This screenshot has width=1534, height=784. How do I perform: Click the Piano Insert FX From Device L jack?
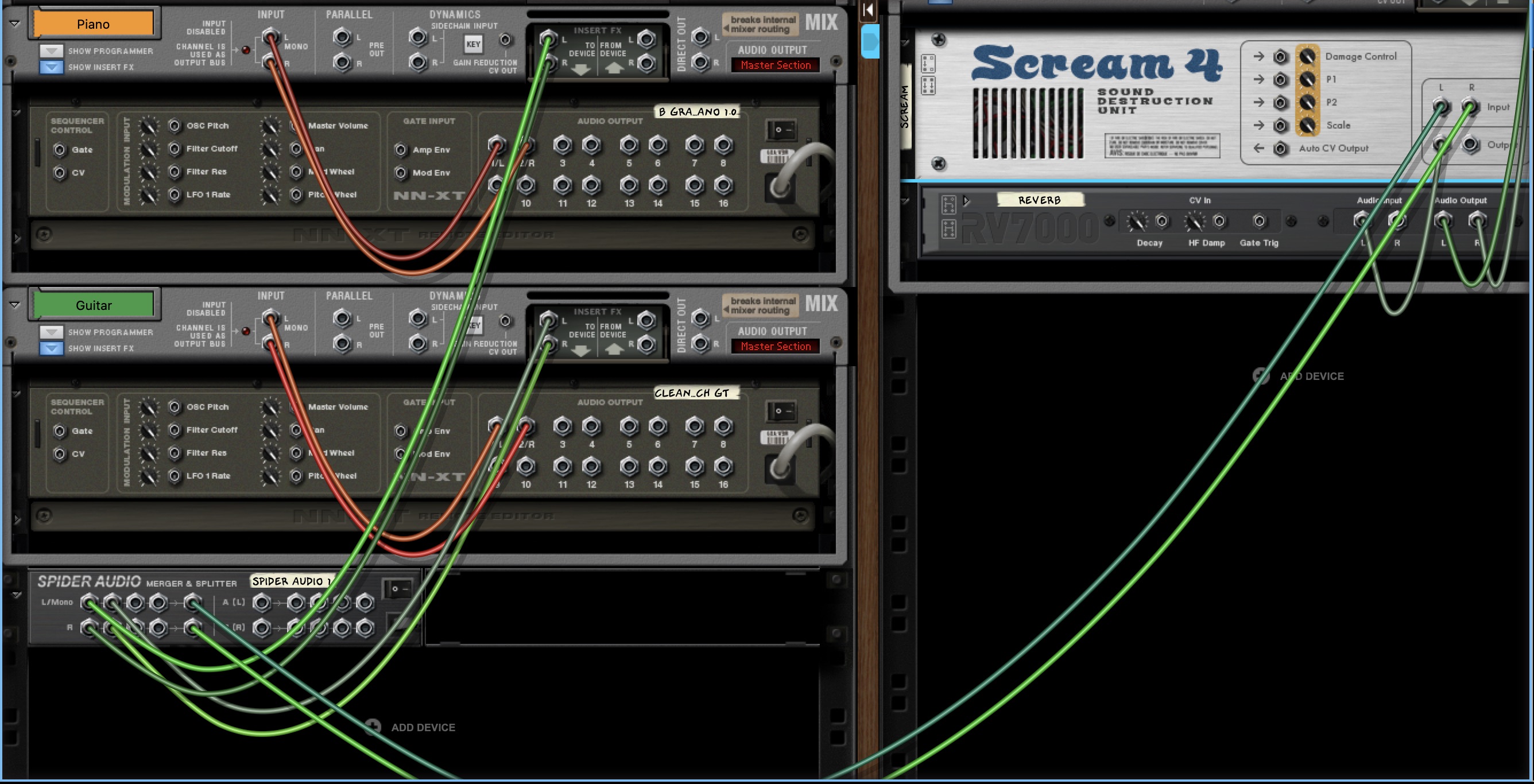[x=646, y=39]
